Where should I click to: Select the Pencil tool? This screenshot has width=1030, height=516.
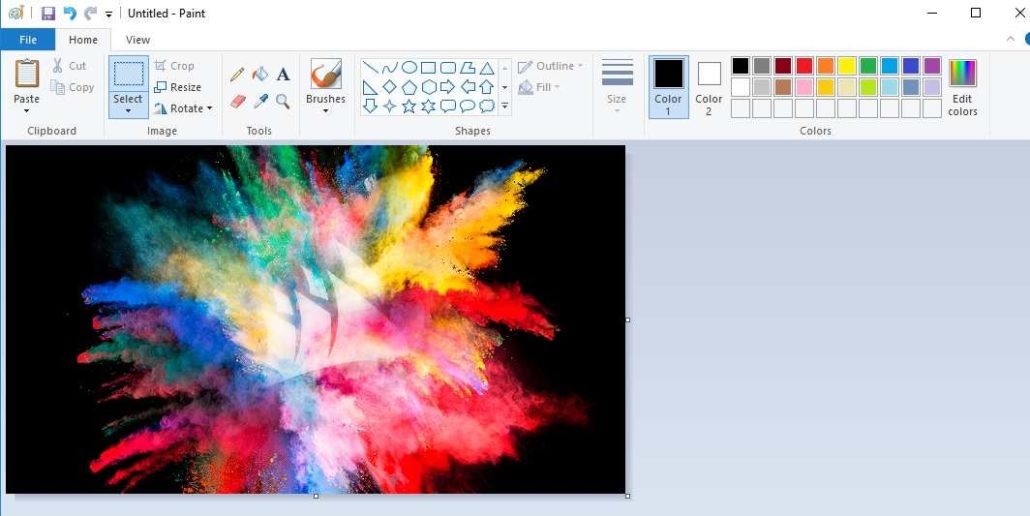pyautogui.click(x=237, y=74)
